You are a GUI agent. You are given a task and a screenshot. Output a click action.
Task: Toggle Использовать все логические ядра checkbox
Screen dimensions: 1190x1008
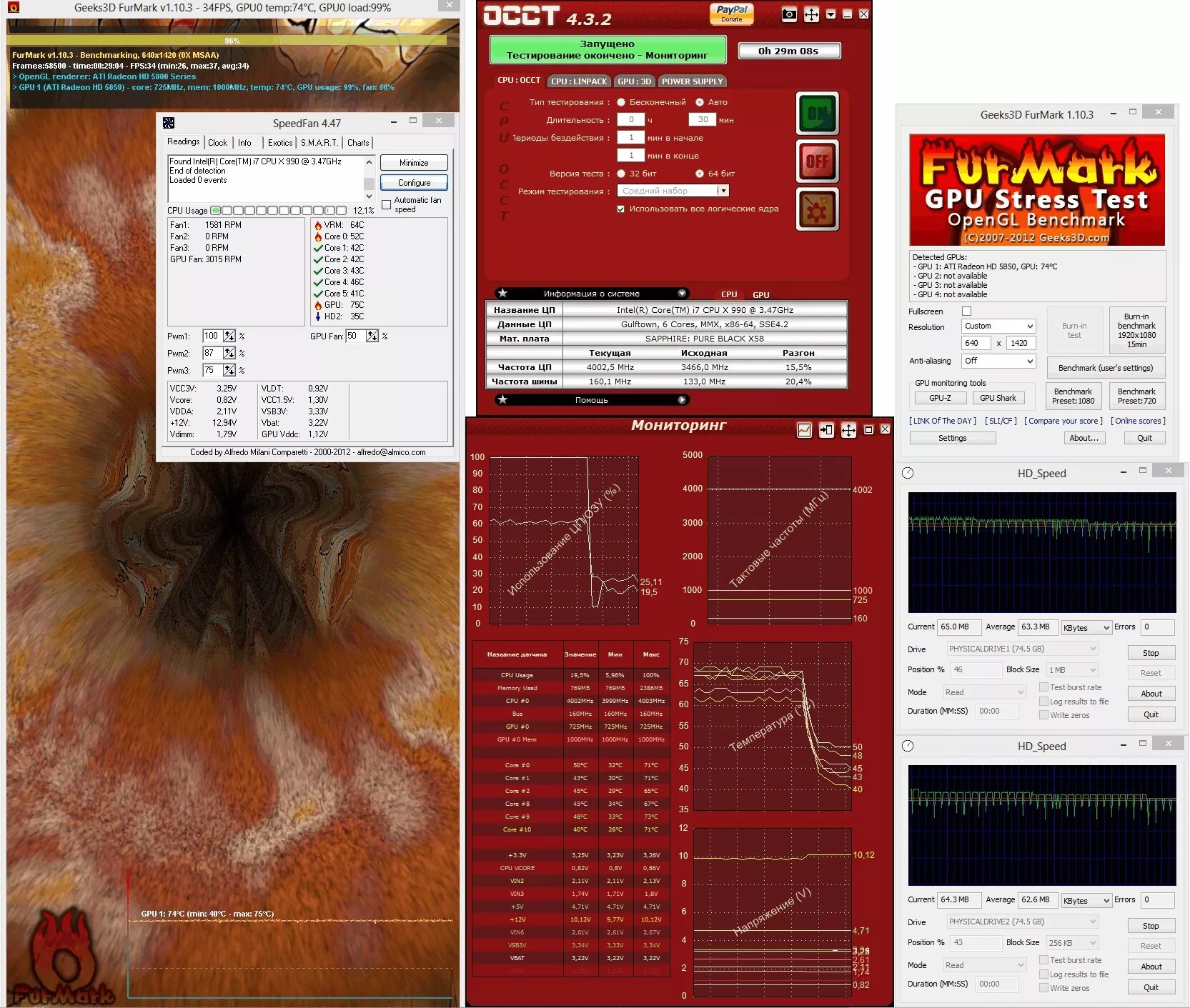pos(621,209)
